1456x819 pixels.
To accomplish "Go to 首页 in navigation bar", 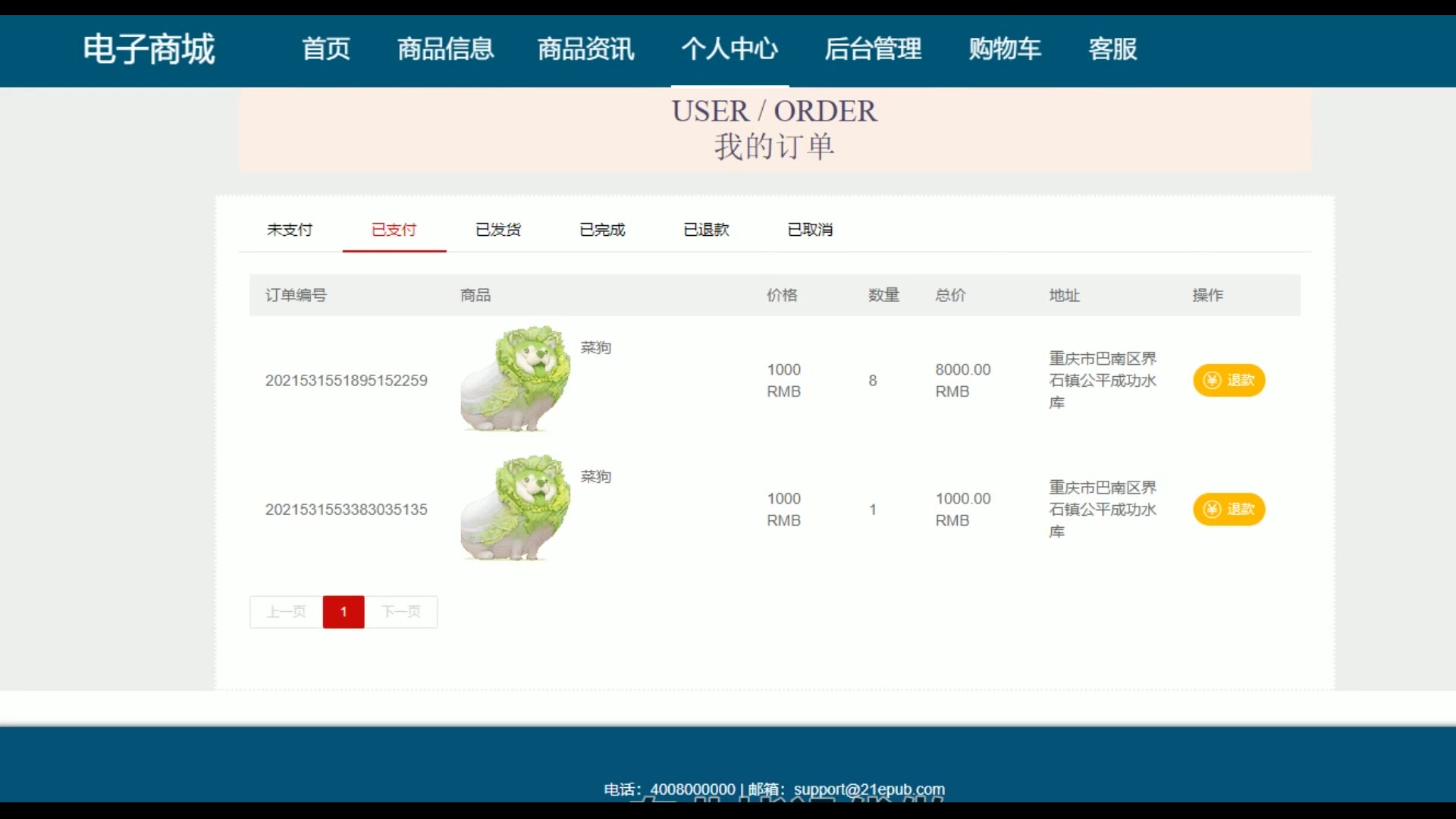I will click(x=326, y=49).
